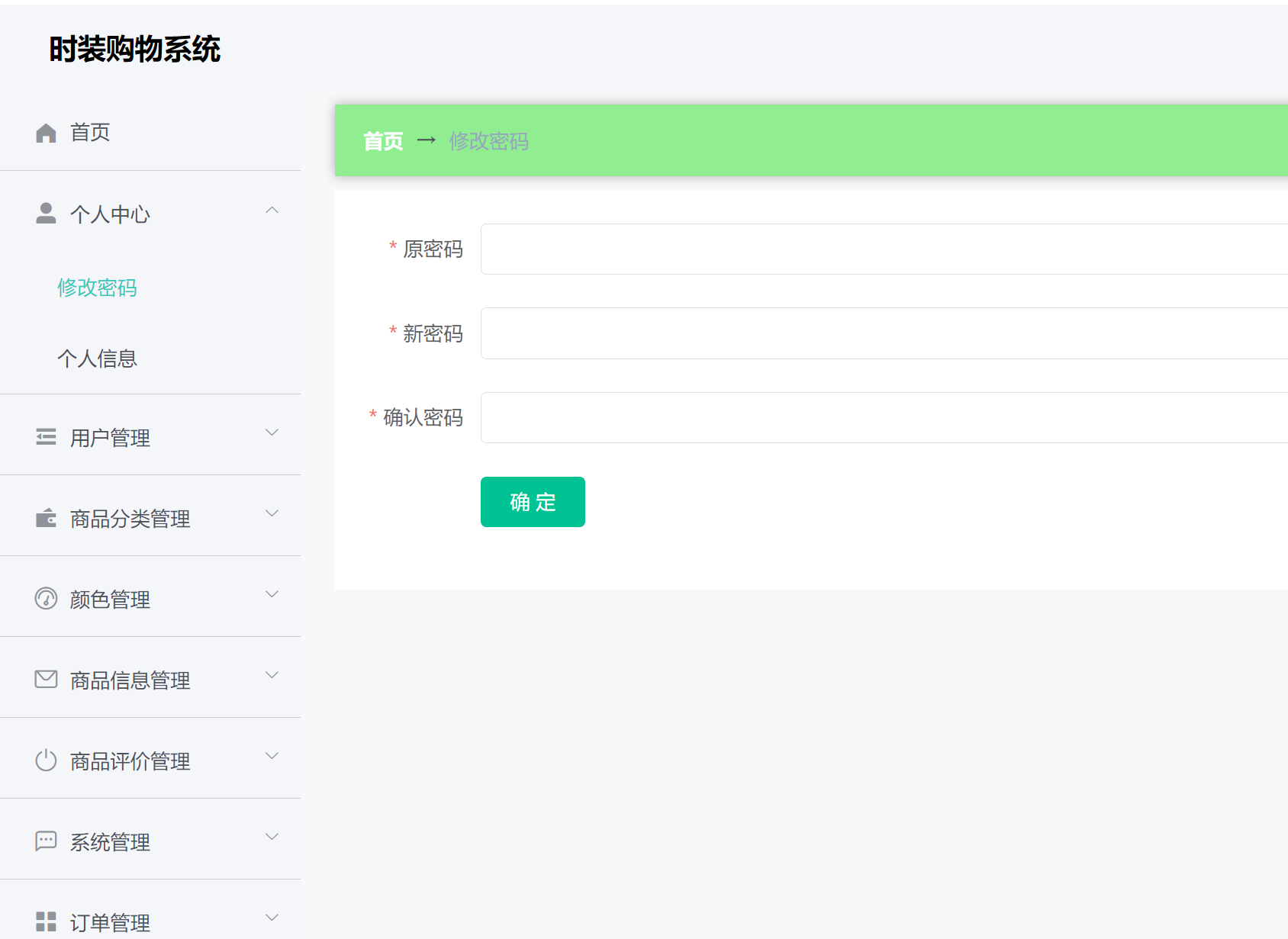
Task: Select the 修改密码 menu entry
Action: point(97,288)
